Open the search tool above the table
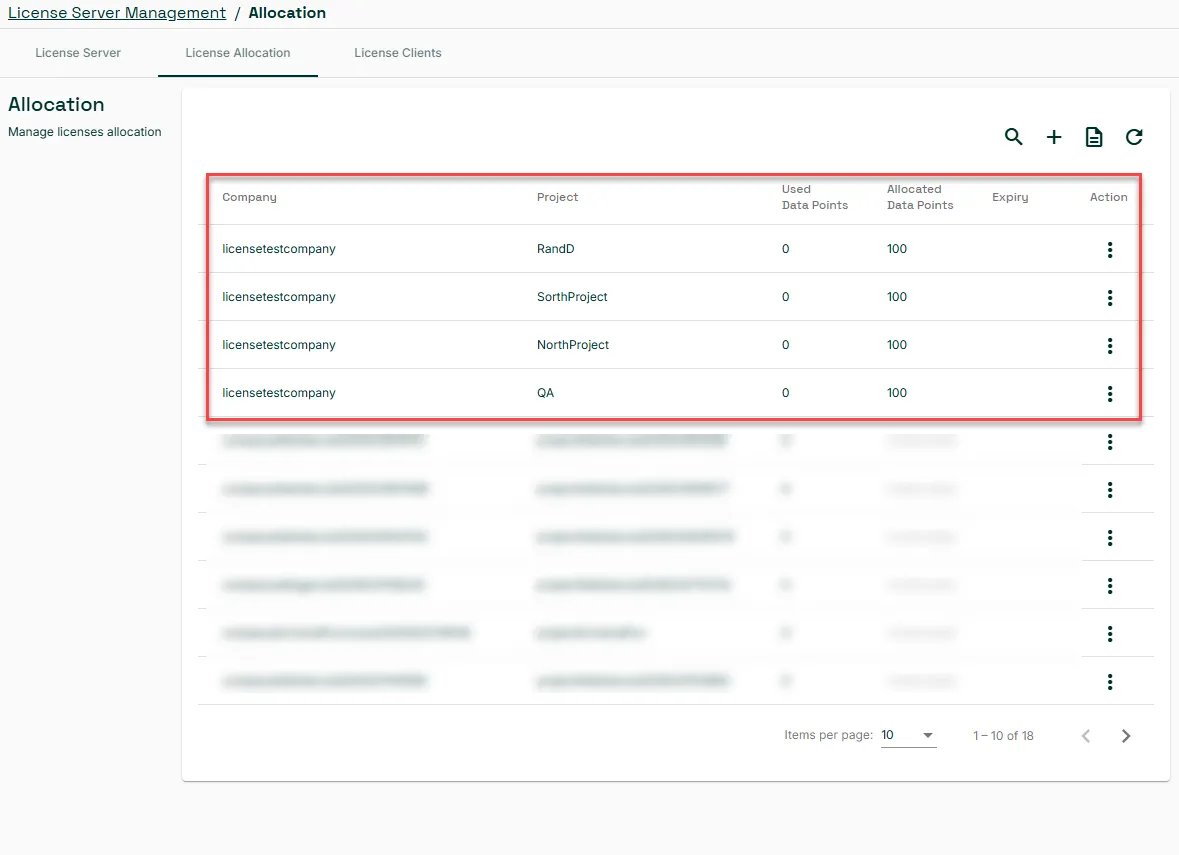Viewport: 1179px width, 855px height. click(x=1014, y=137)
